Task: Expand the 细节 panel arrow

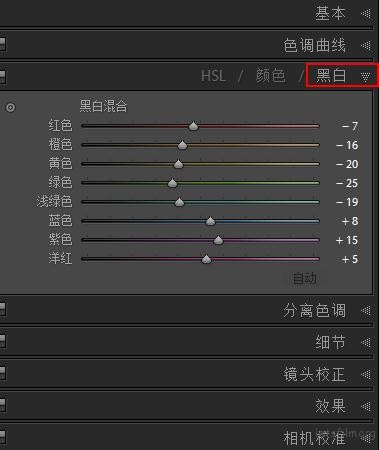Action: coord(366,342)
